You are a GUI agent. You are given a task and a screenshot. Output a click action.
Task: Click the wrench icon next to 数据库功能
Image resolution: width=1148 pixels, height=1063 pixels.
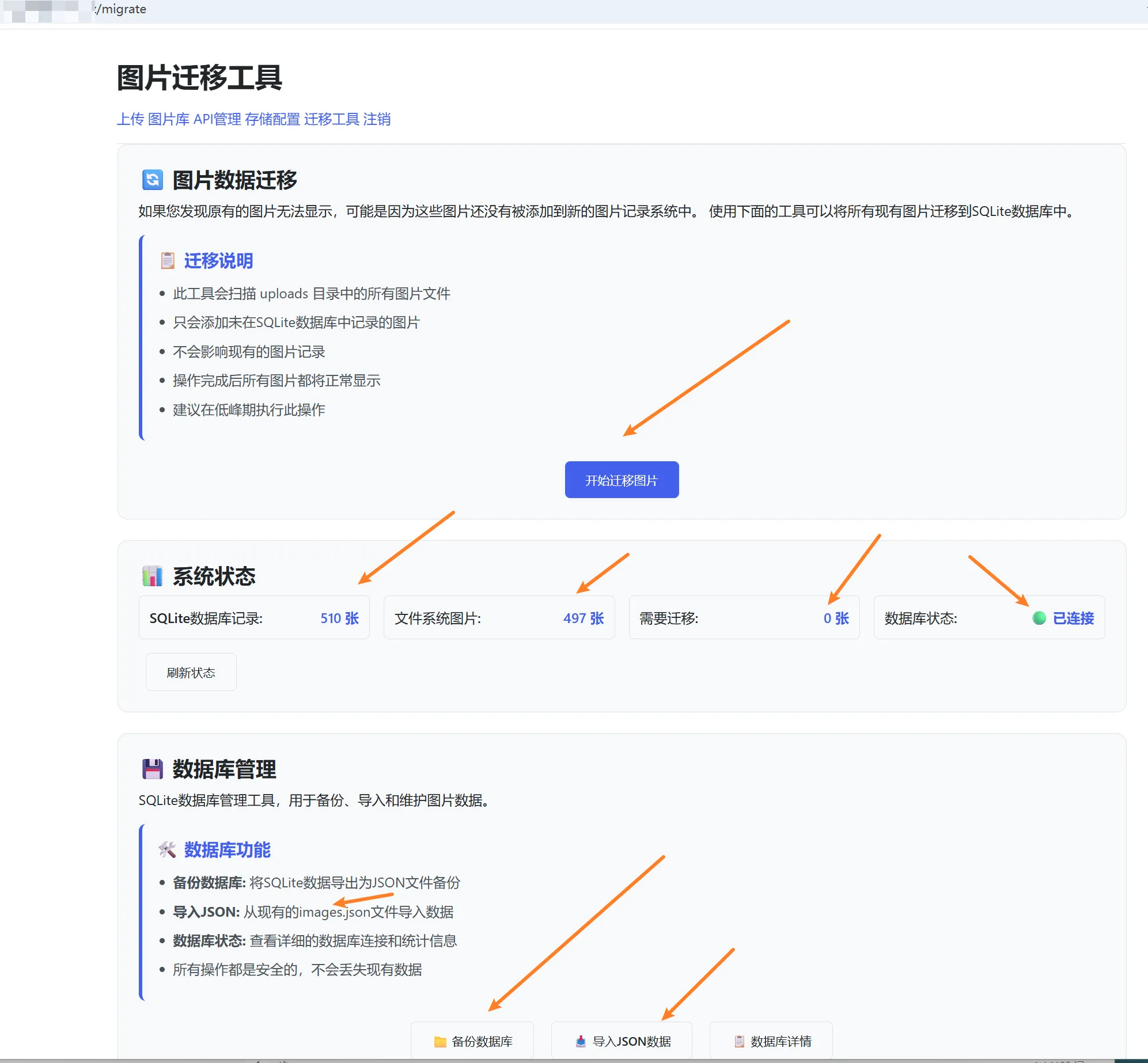(167, 849)
